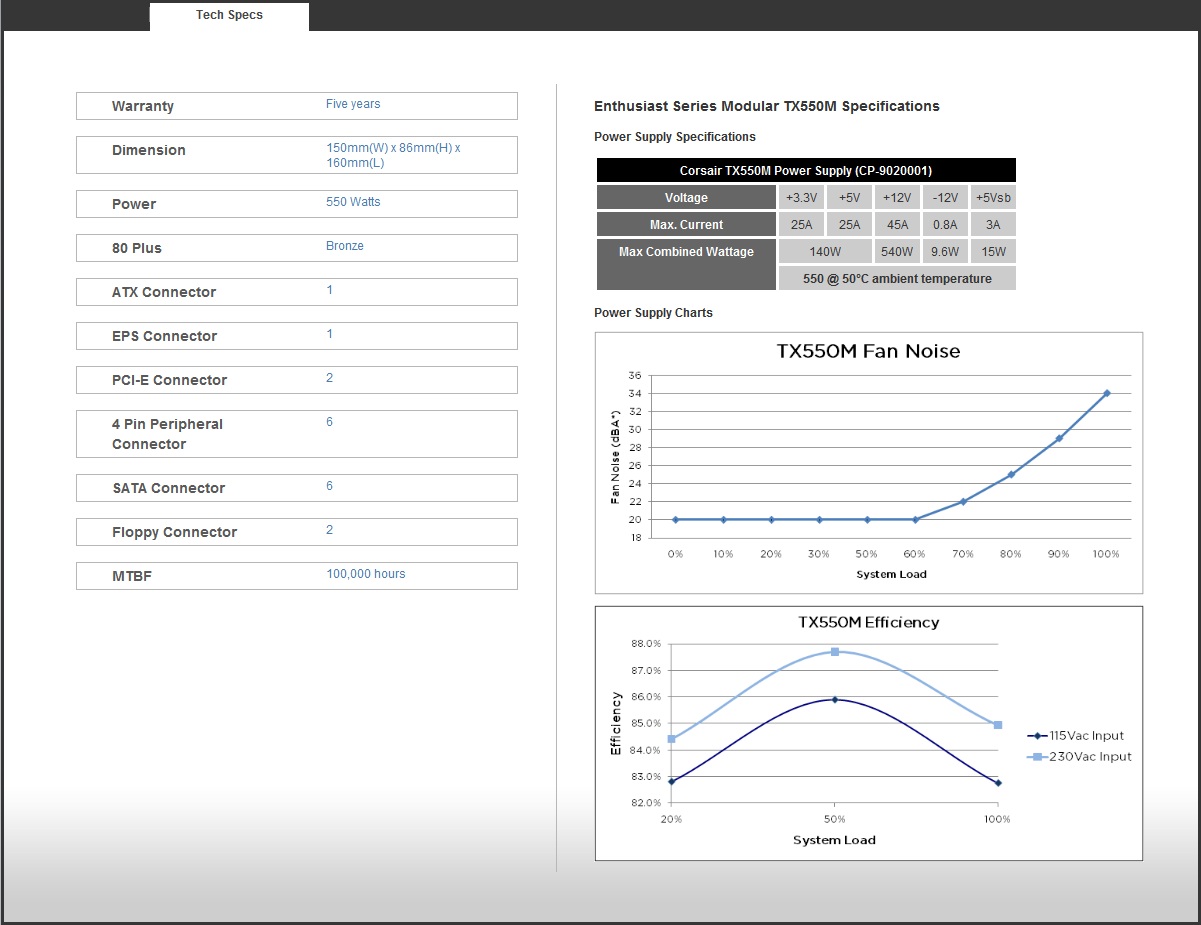This screenshot has width=1201, height=925.
Task: Click the Enthusiast Series Modular TX550M Specifications heading
Action: [767, 106]
